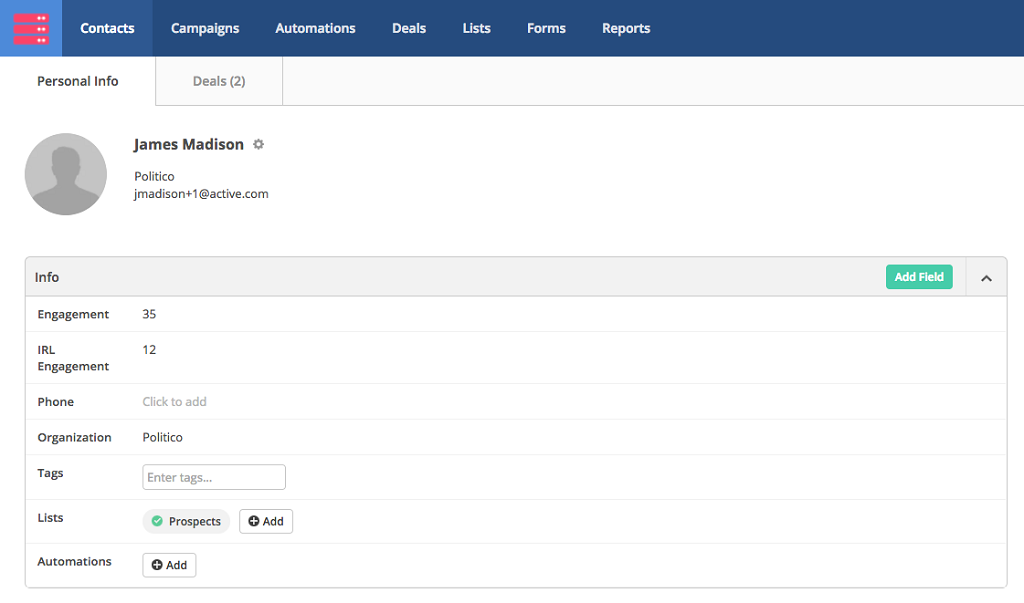The height and width of the screenshot is (603, 1024).
Task: Navigate to the Lists page
Action: tap(477, 28)
